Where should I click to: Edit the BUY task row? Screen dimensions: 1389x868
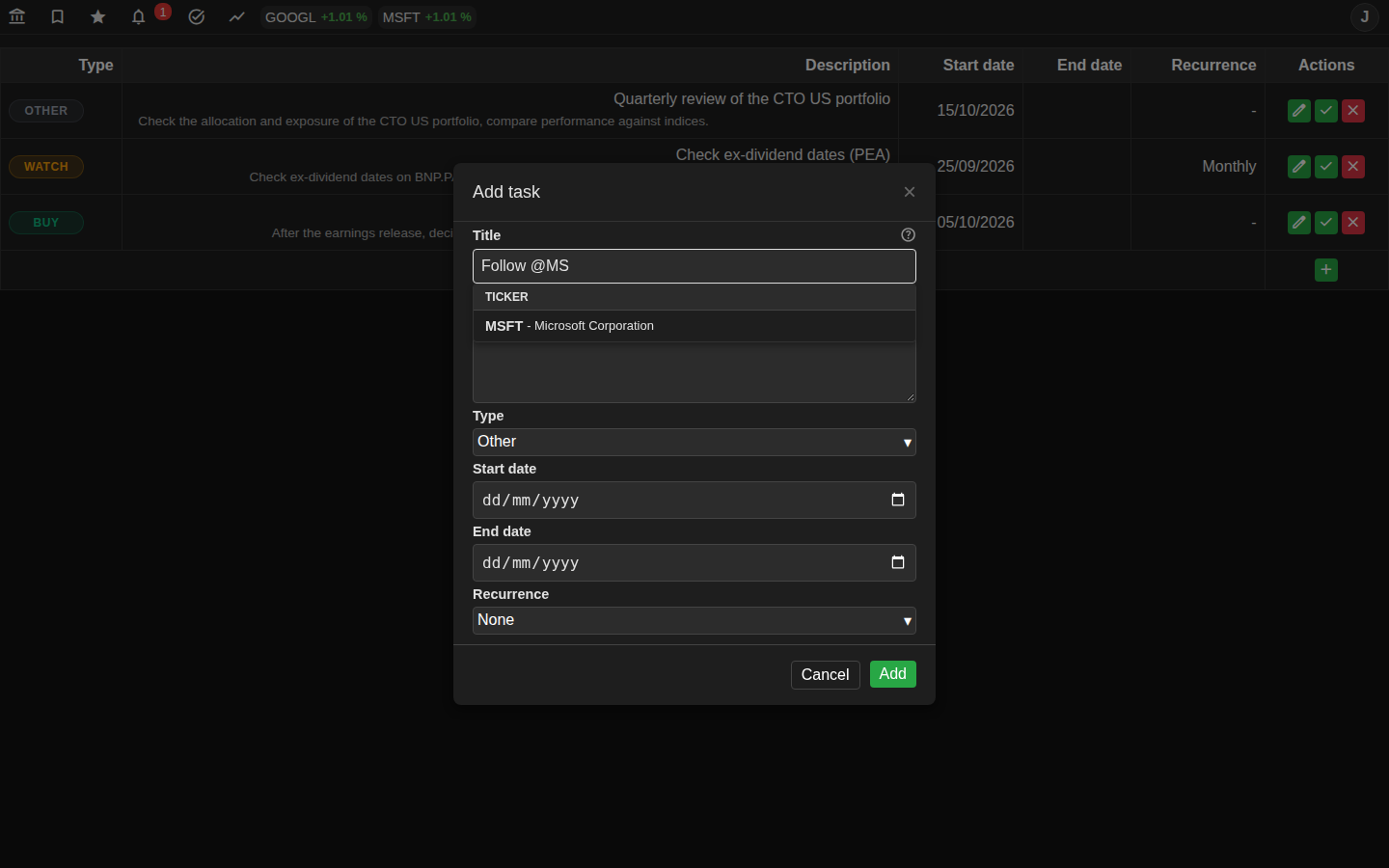1299,223
